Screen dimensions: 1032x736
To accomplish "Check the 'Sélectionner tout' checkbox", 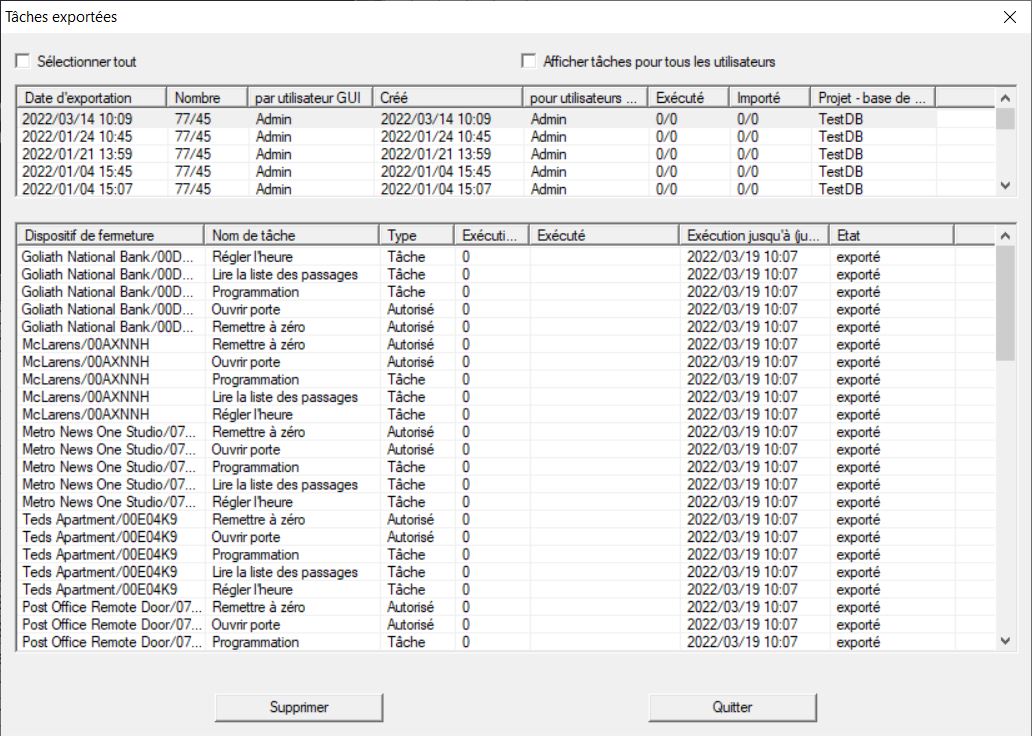I will (23, 62).
